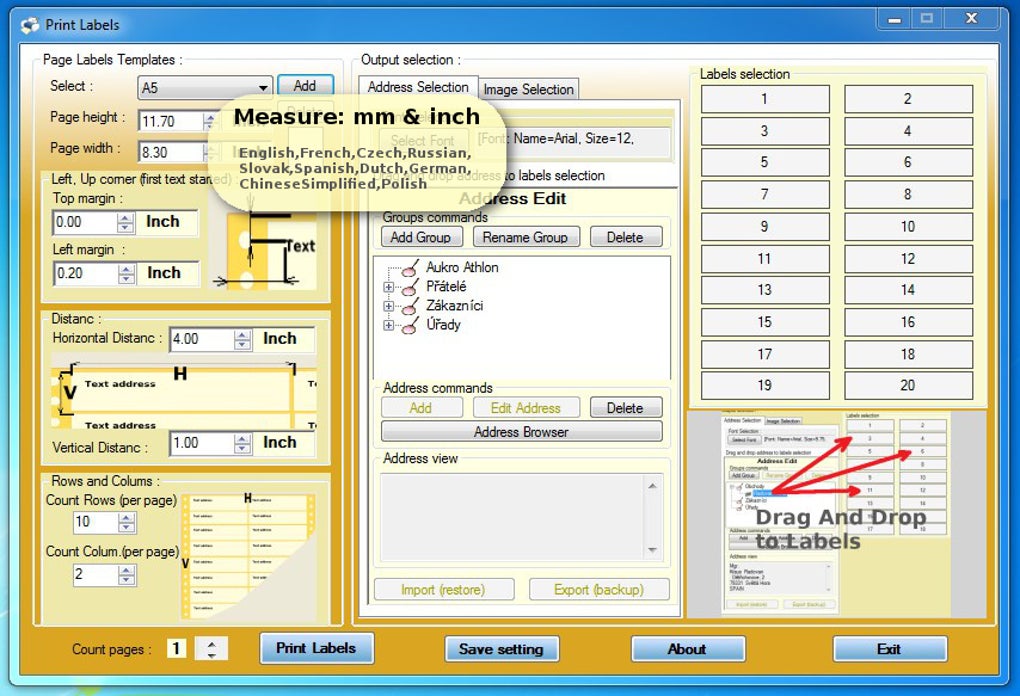Click the Count Colum. spinner arrows
Viewport: 1020px width, 696px height.
[127, 575]
